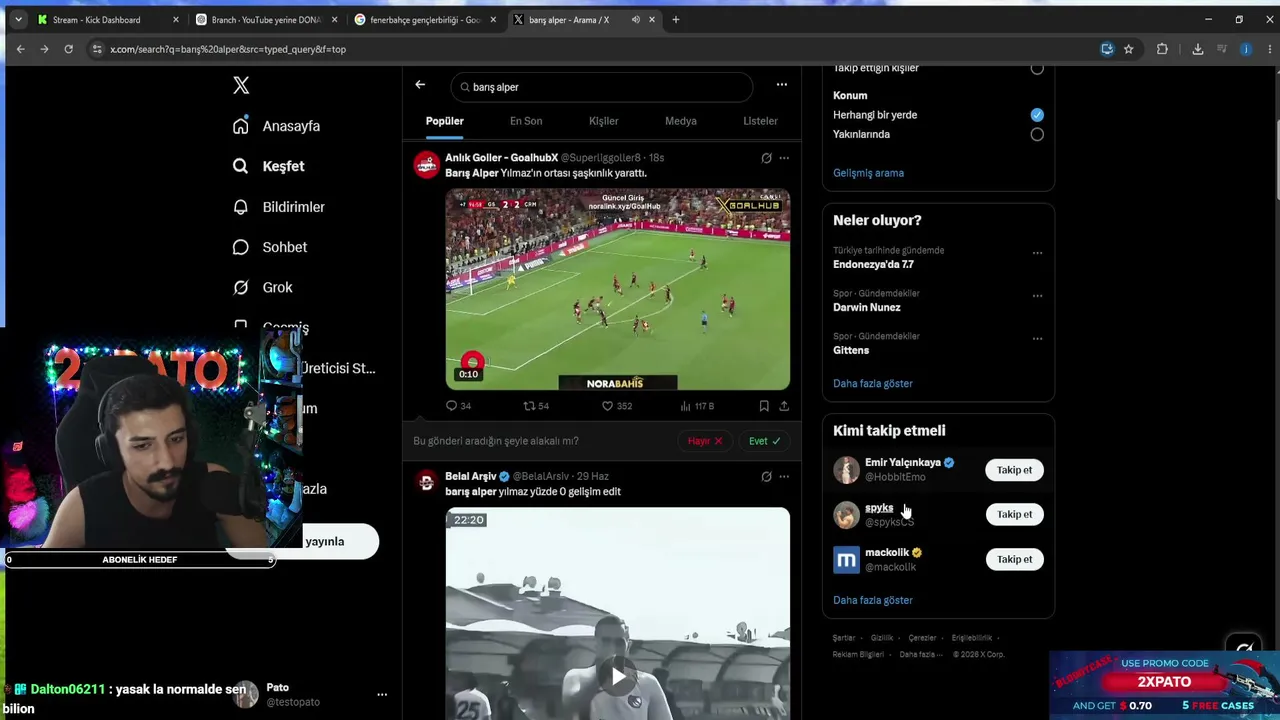The width and height of the screenshot is (1280, 720).
Task: Select 'Yakınlarında' location option
Action: 1037,134
